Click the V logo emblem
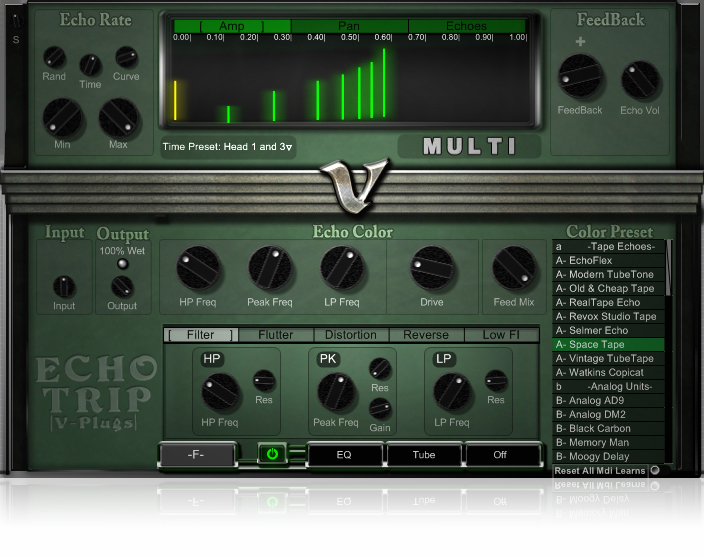 353,184
